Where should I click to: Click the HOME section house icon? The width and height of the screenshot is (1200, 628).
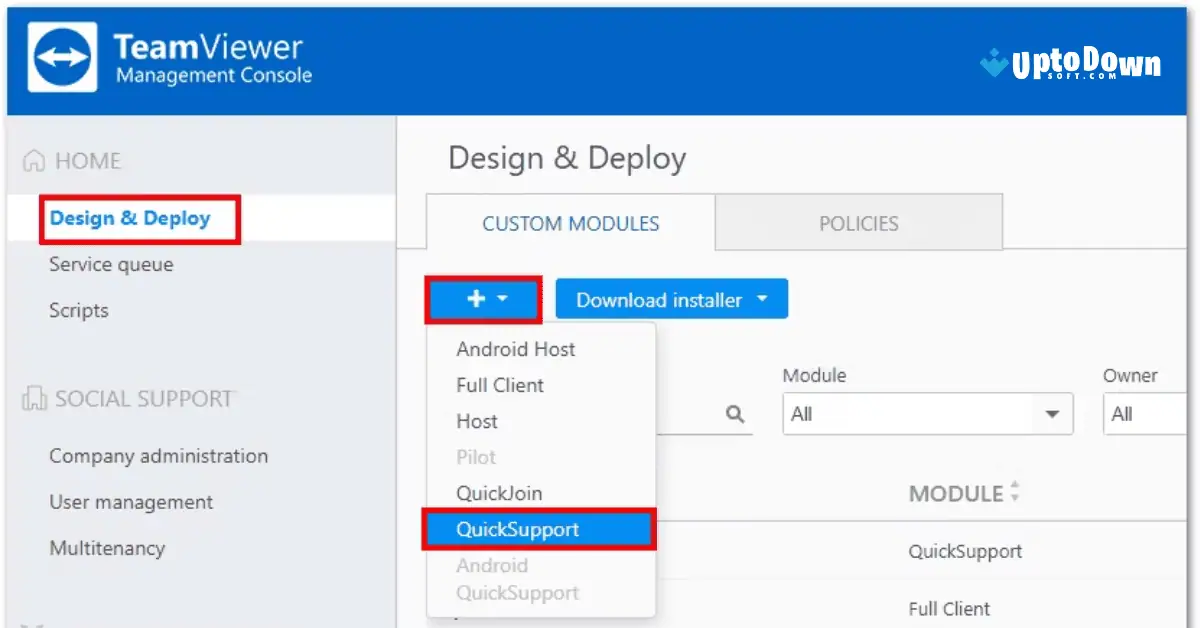coord(35,160)
